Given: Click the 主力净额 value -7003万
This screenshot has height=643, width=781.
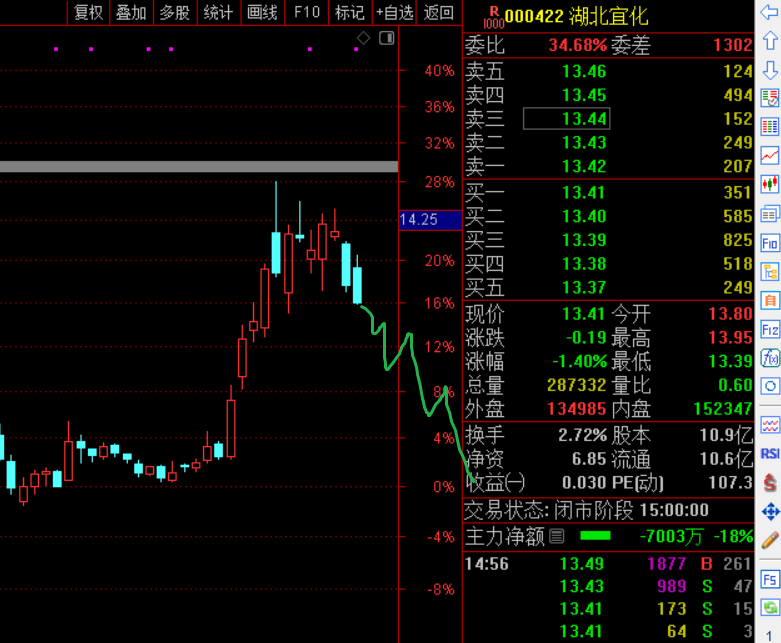Looking at the screenshot, I should (x=671, y=536).
